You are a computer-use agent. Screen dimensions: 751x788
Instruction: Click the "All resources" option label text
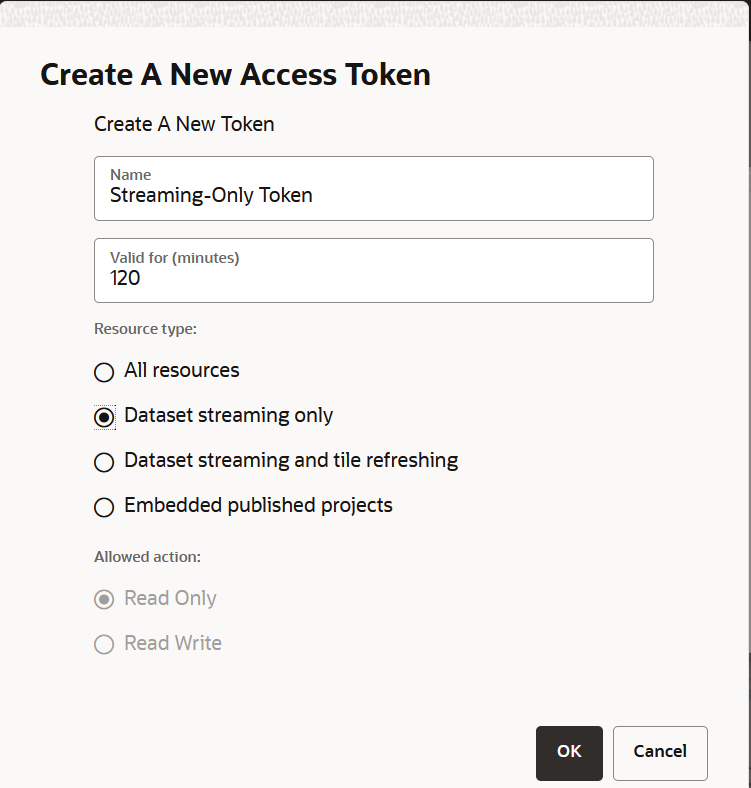tap(182, 371)
